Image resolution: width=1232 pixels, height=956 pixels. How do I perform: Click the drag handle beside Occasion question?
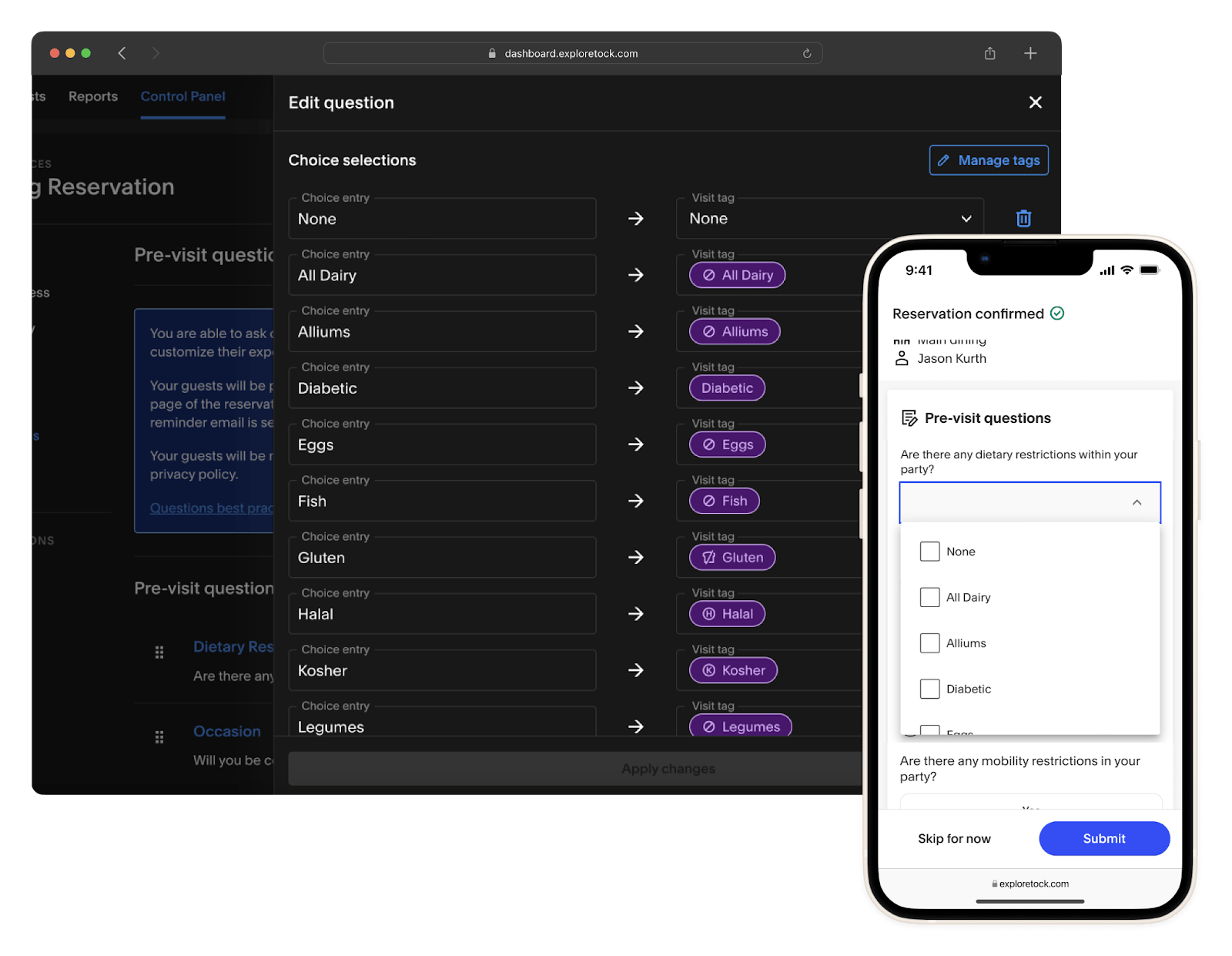(159, 736)
